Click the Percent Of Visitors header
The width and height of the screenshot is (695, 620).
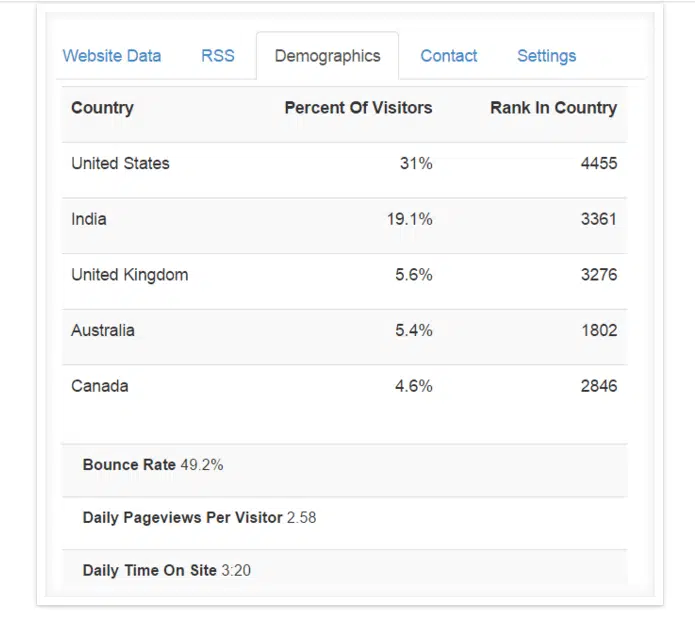pos(358,108)
